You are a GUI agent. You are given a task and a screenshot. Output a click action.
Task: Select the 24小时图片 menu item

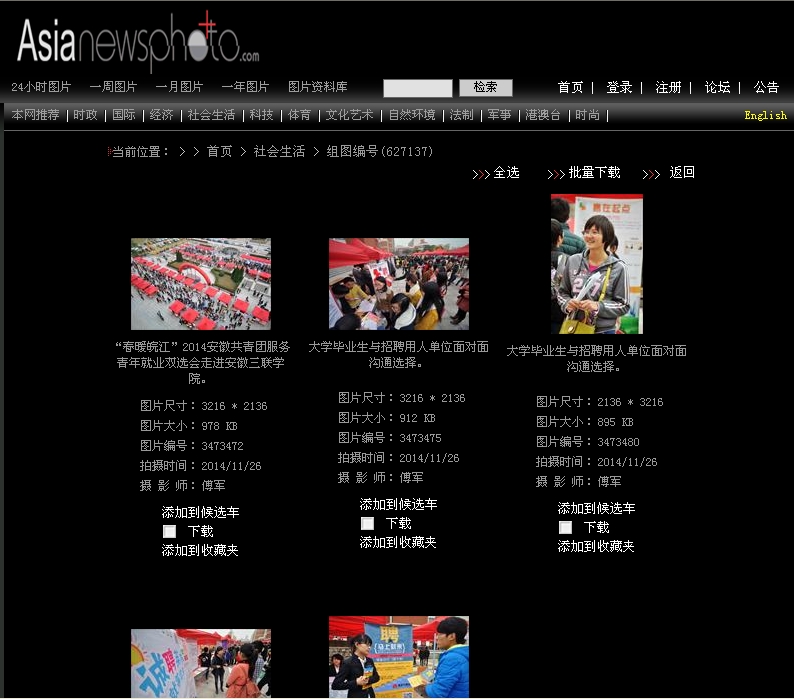[x=41, y=87]
